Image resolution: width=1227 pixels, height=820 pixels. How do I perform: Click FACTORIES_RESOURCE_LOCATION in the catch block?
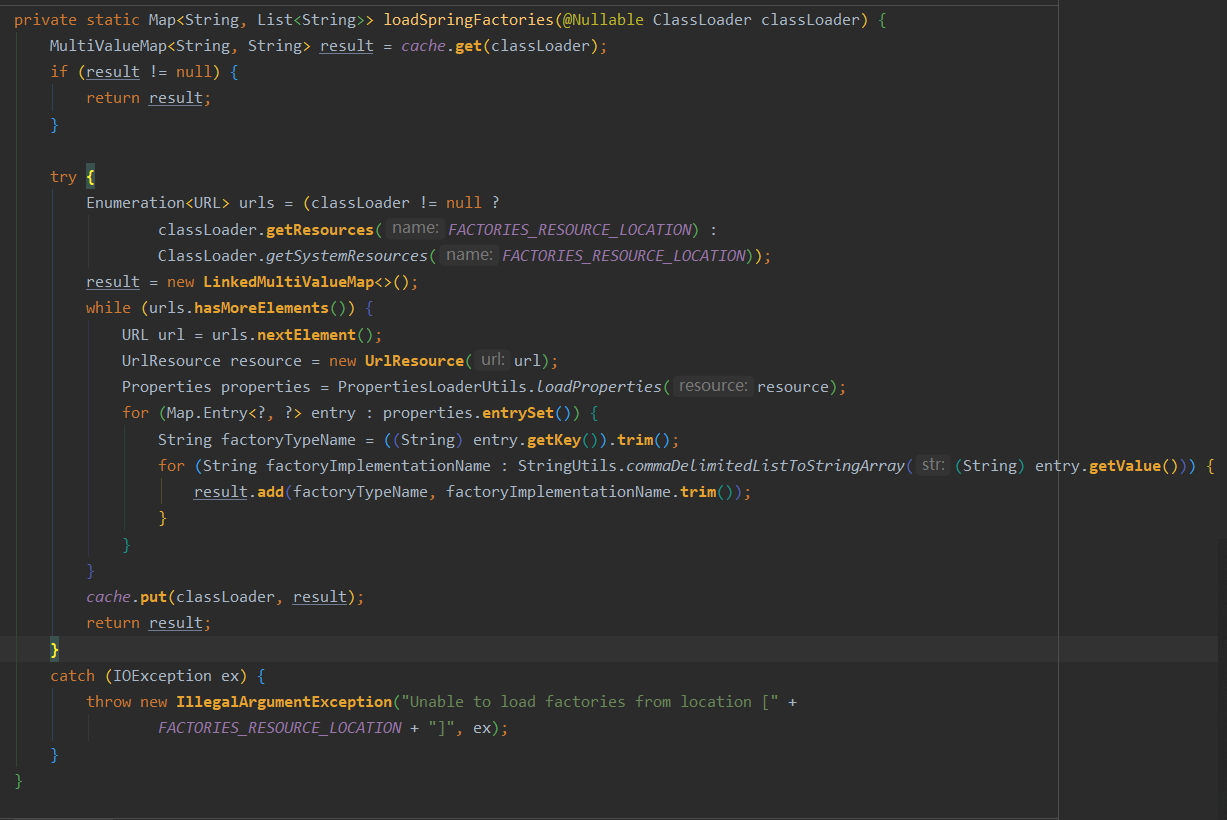point(280,727)
